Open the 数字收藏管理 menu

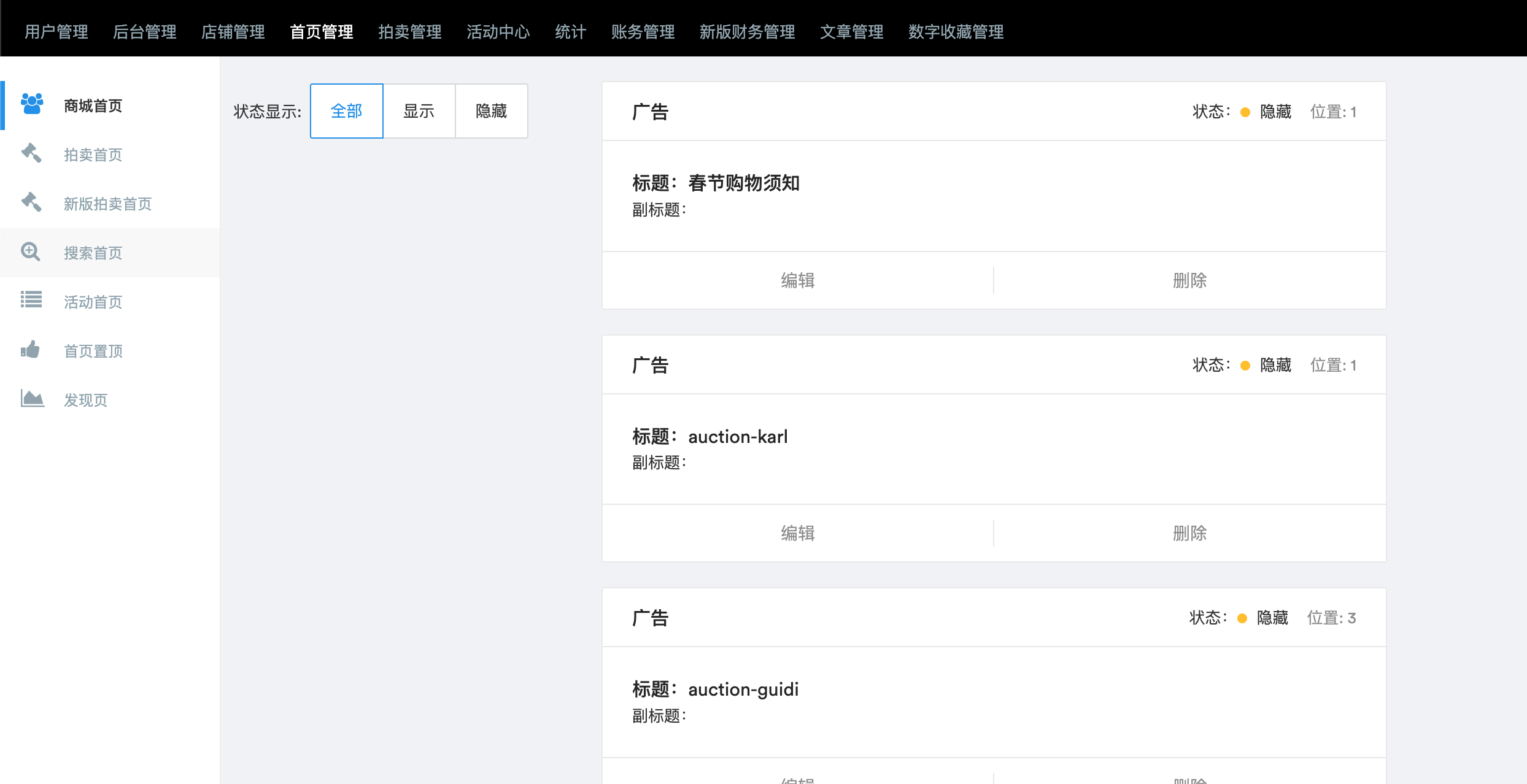[956, 31]
